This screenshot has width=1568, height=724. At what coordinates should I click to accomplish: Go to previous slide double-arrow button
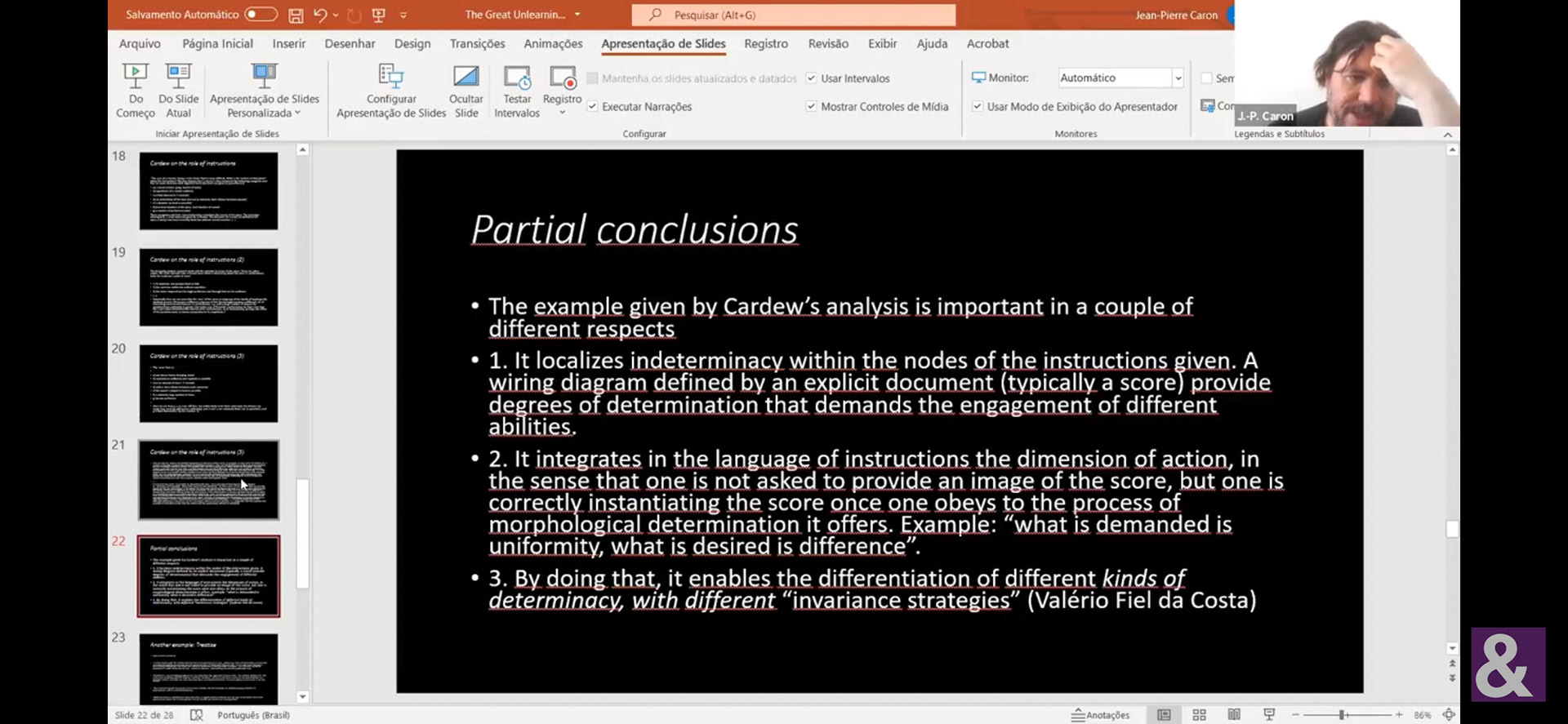(1452, 664)
